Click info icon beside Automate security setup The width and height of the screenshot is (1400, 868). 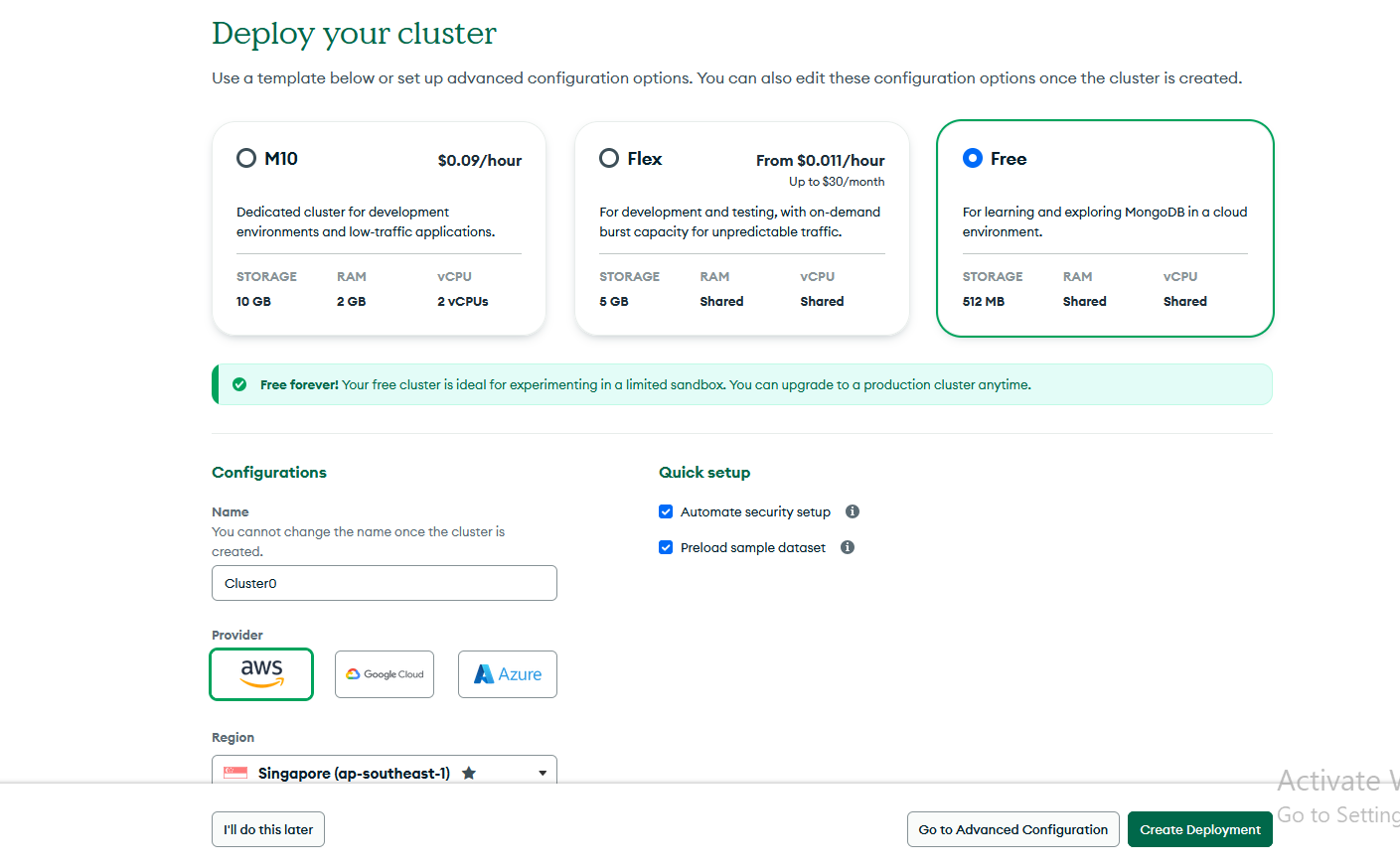pos(852,511)
